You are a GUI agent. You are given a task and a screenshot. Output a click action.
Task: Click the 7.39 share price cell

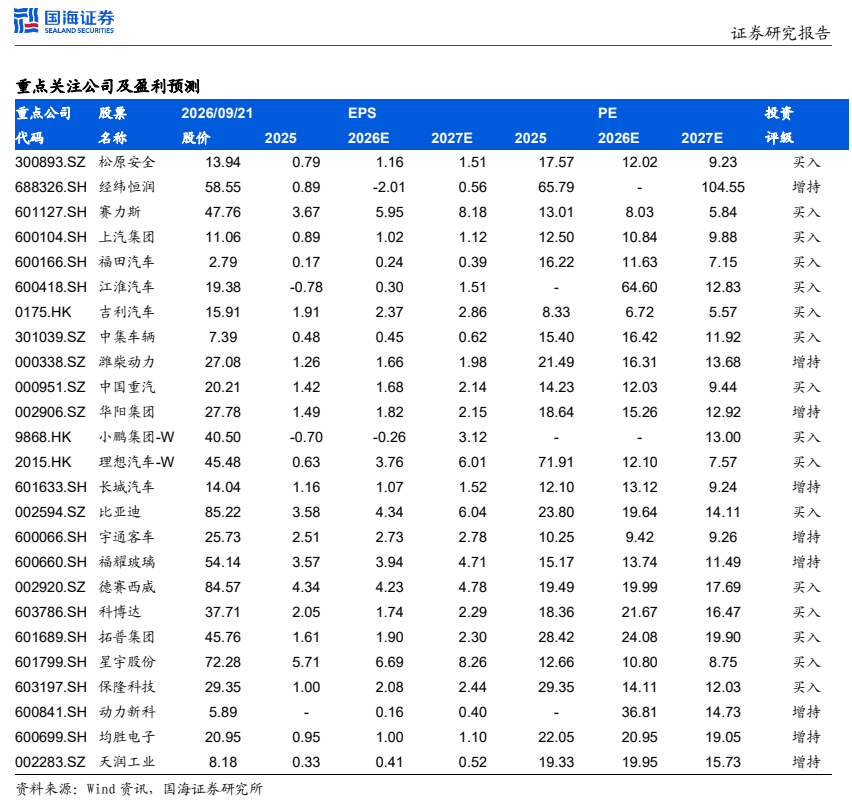click(x=223, y=337)
